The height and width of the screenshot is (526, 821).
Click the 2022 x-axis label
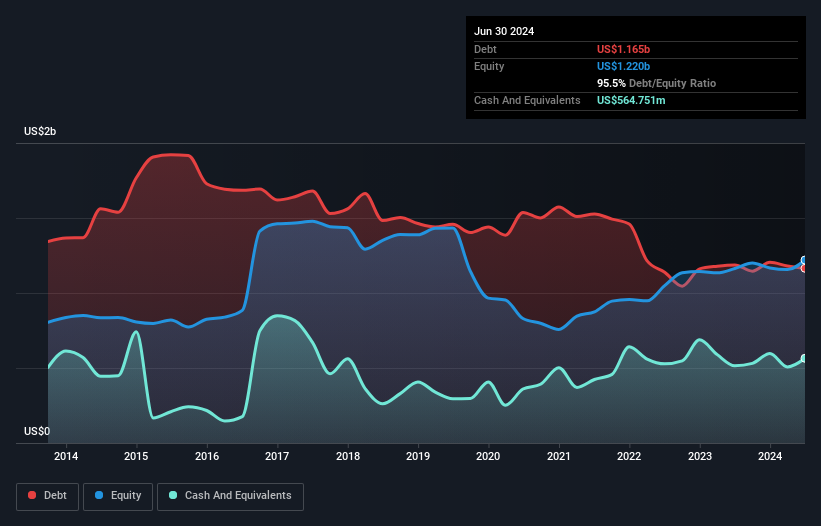coord(629,456)
